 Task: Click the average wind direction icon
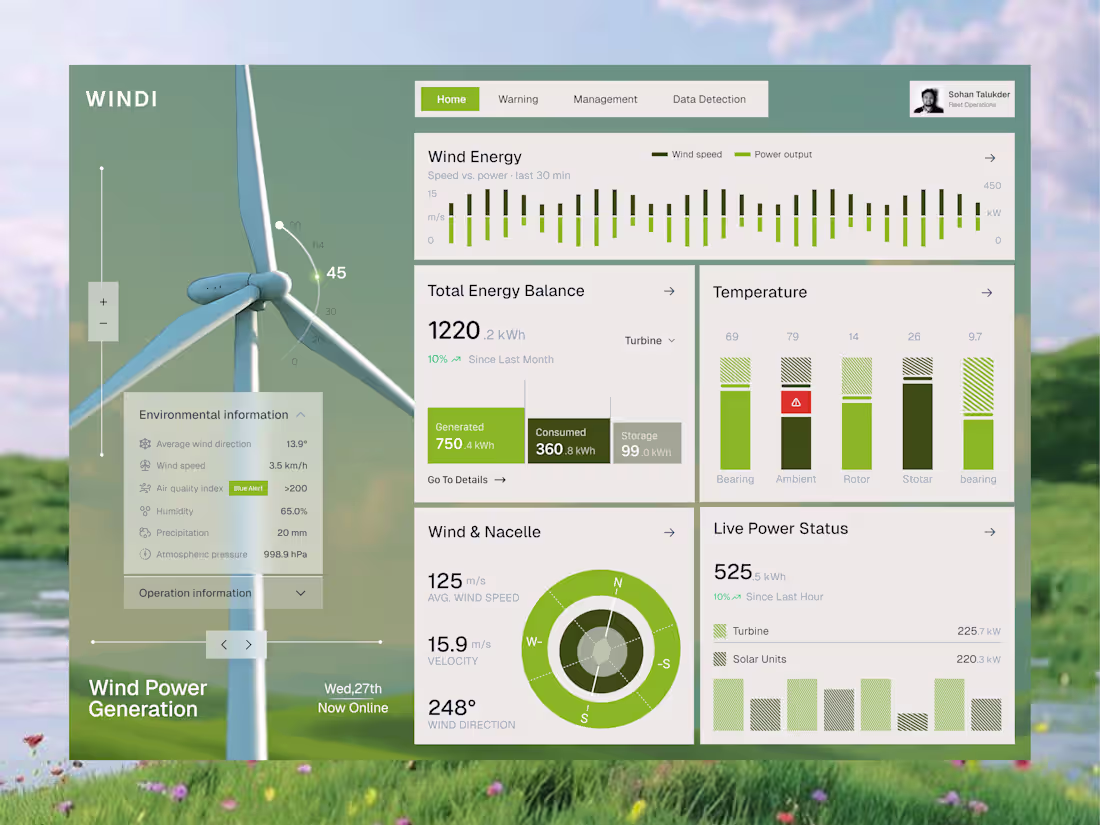click(x=145, y=443)
